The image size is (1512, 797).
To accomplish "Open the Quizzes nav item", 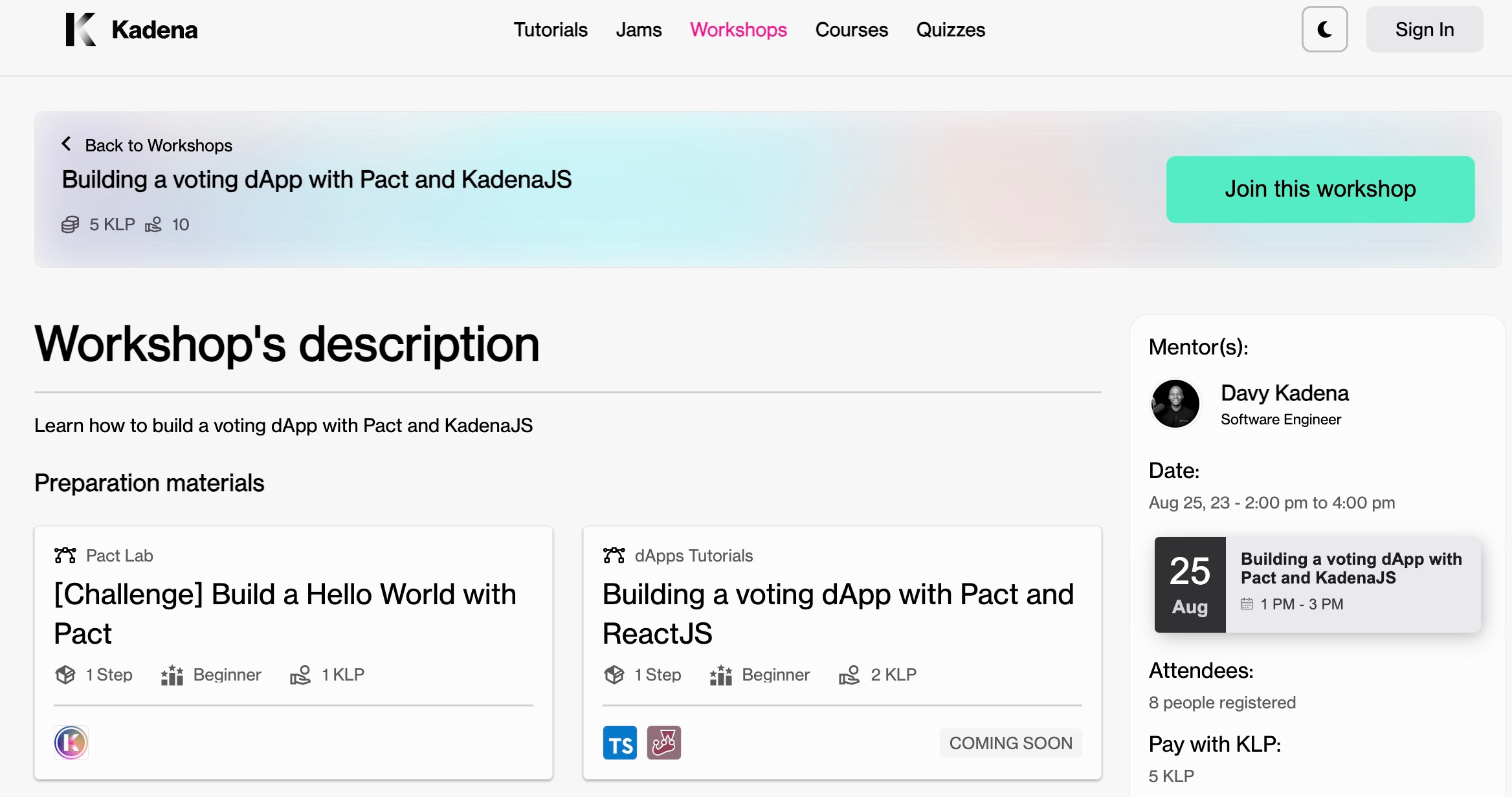I will [x=950, y=30].
